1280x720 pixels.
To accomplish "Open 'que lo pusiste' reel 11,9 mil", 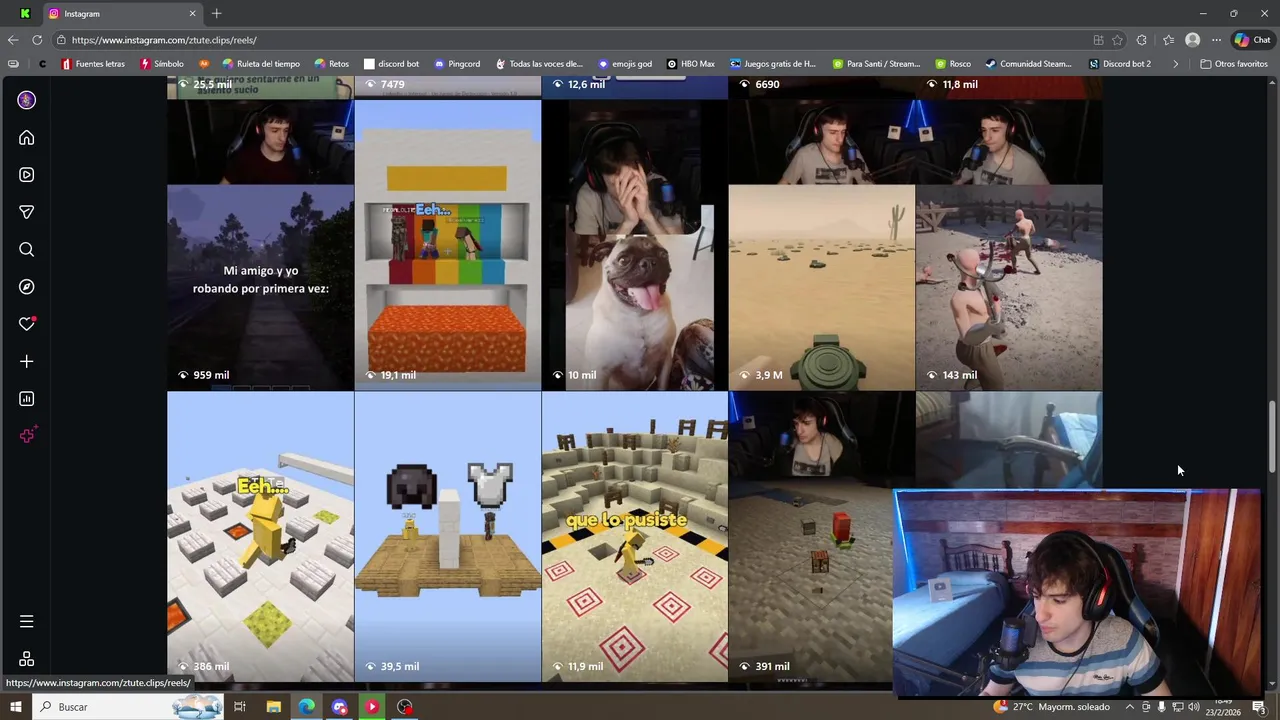I will point(635,537).
